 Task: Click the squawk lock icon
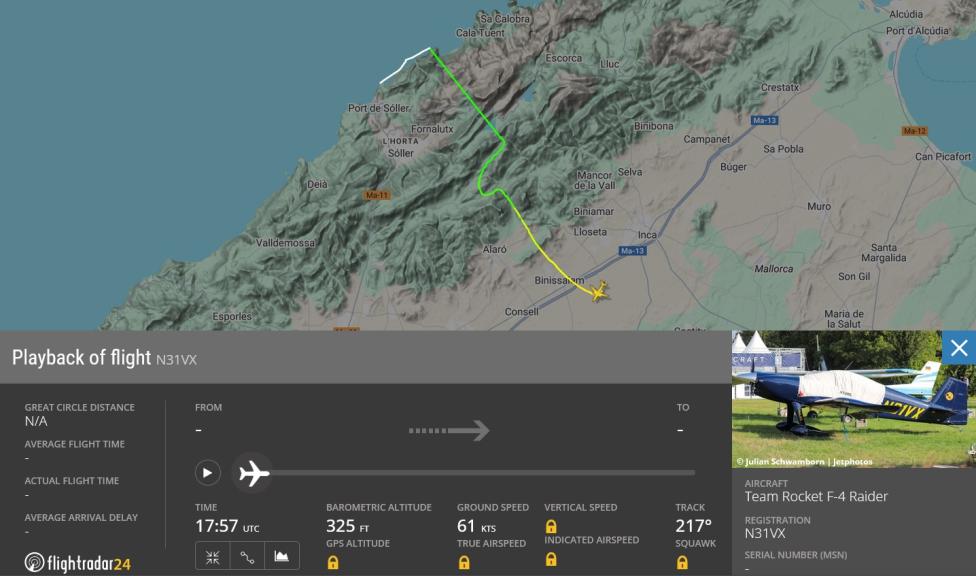tap(682, 562)
